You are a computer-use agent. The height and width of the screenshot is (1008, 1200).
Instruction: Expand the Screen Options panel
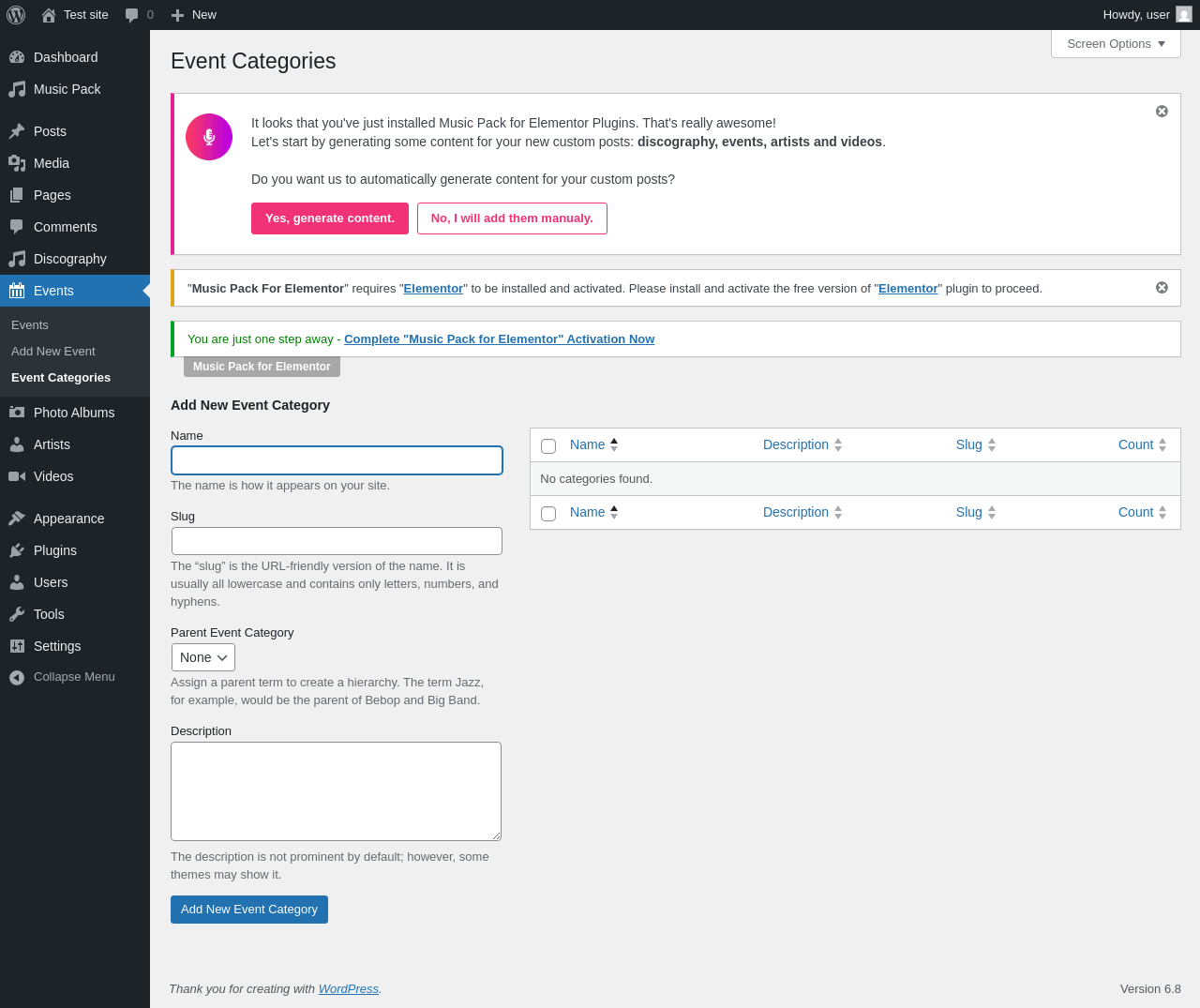point(1116,44)
